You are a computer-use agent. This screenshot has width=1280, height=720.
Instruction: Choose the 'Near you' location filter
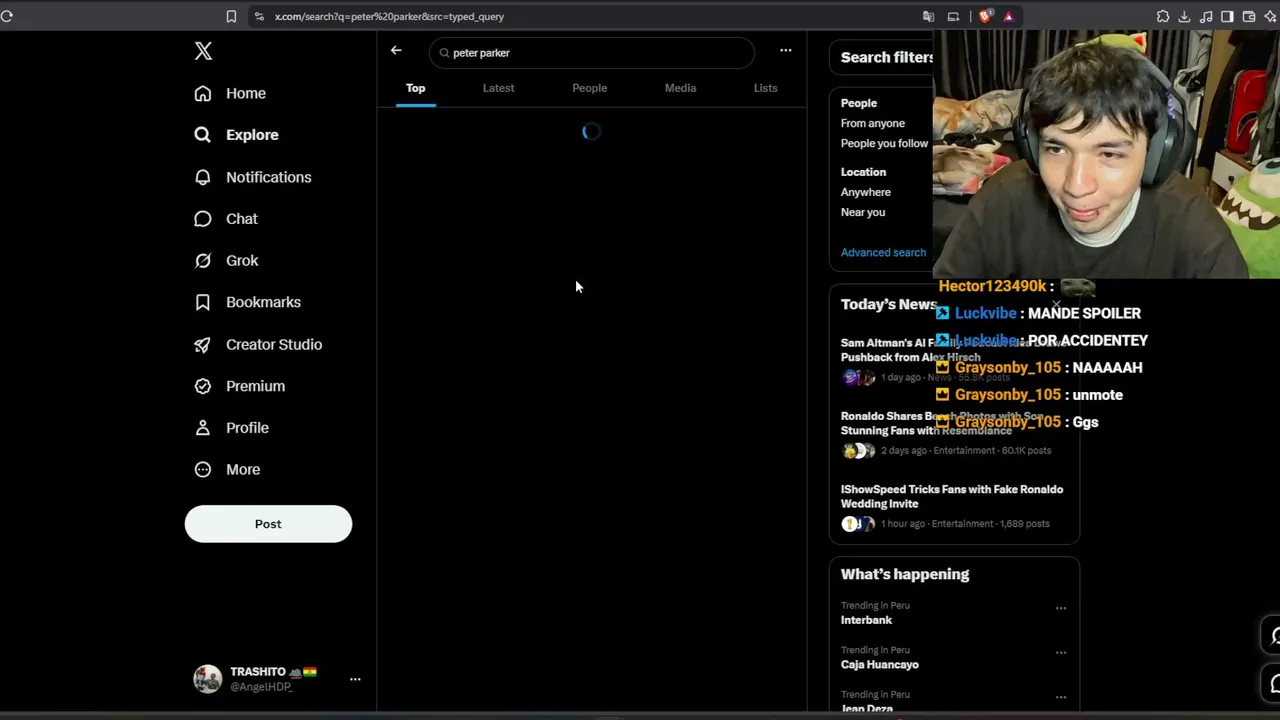pos(863,212)
